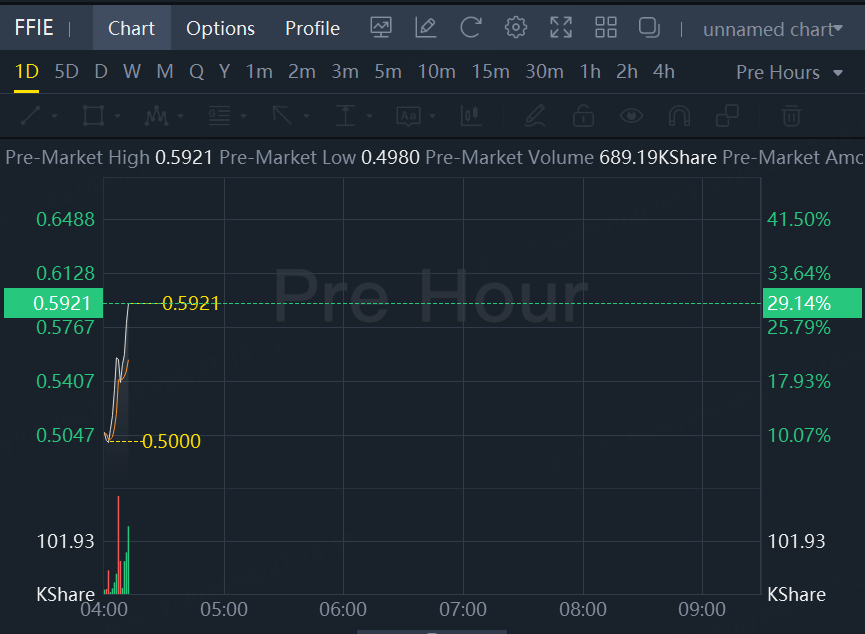The height and width of the screenshot is (634, 865).
Task: Click the pop-out window icon
Action: (x=649, y=27)
